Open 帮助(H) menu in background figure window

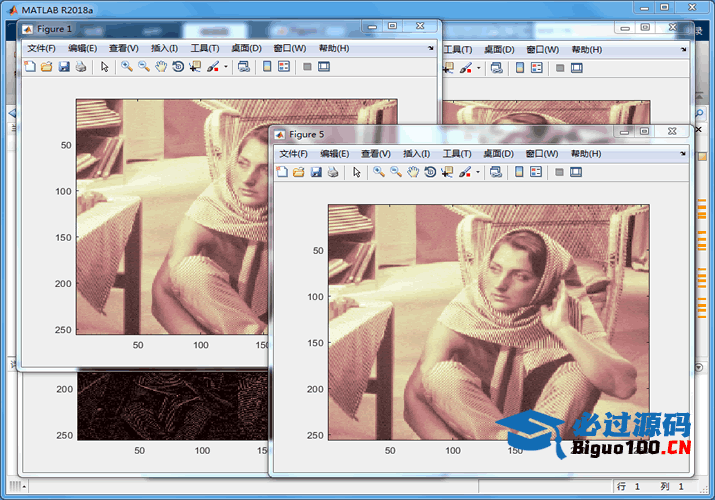587,50
